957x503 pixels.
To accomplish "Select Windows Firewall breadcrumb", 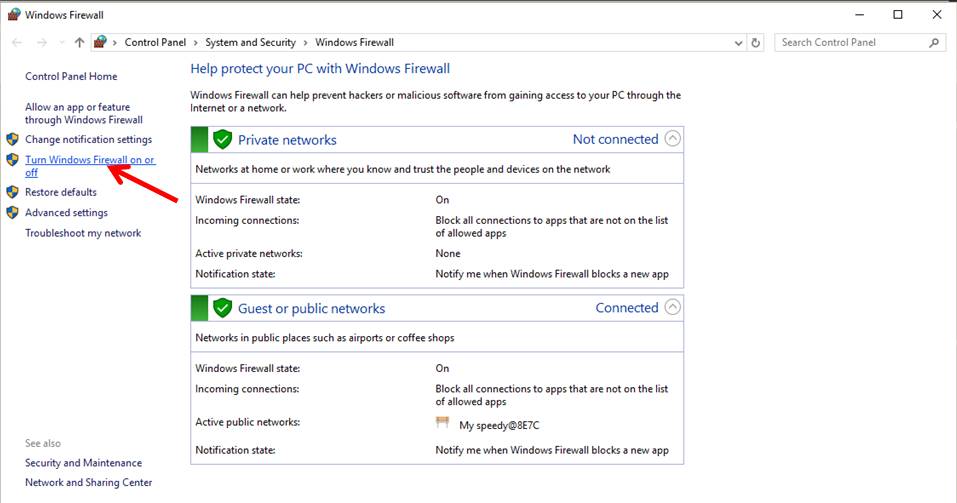I will click(x=355, y=42).
